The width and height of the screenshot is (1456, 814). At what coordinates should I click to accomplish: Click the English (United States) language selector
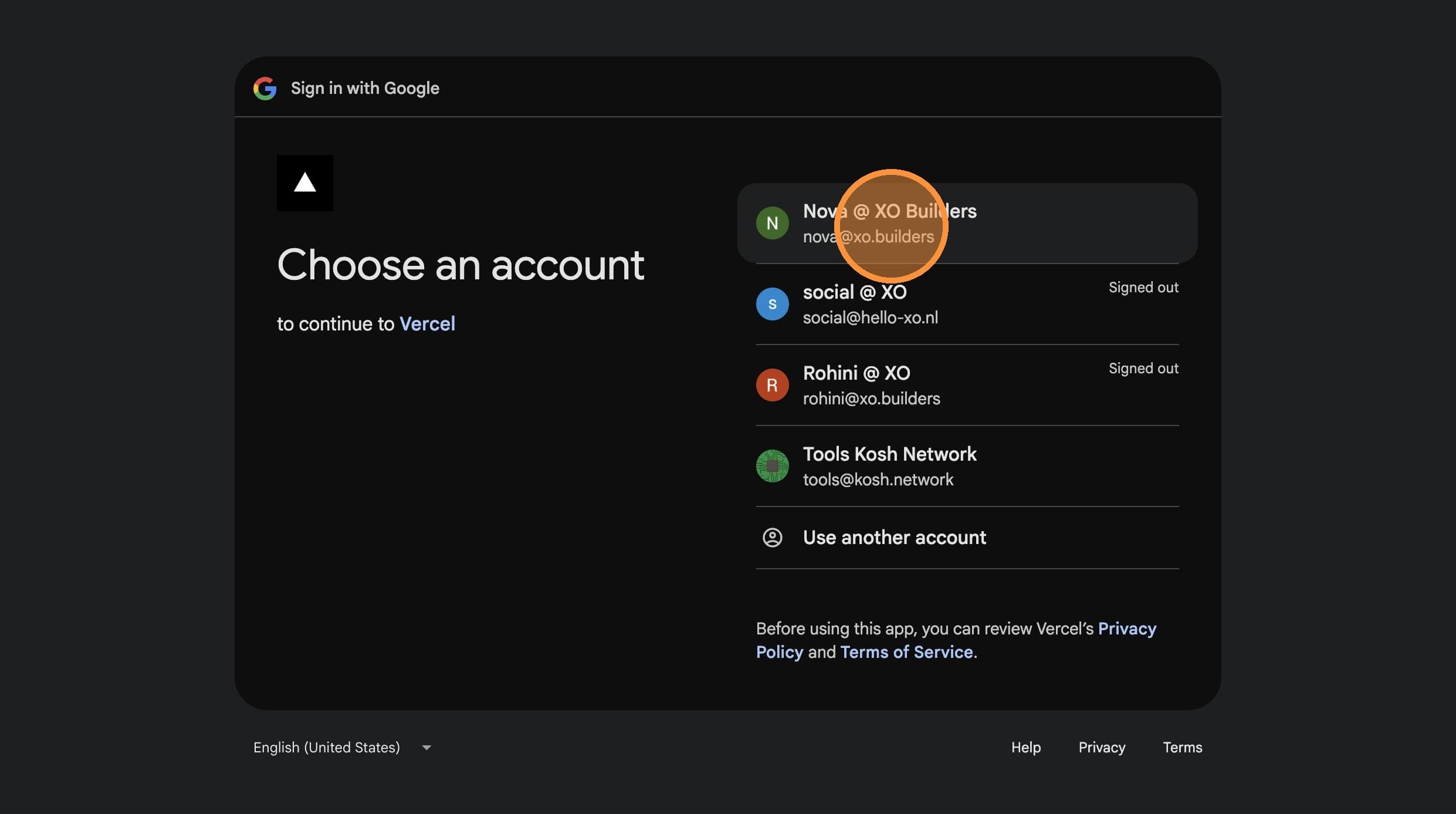click(x=343, y=748)
